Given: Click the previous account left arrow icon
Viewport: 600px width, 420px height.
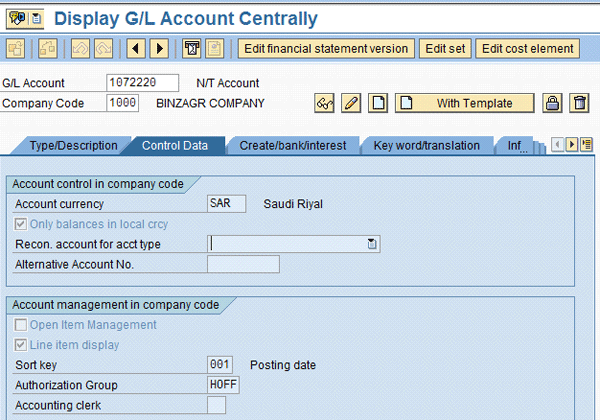Looking at the screenshot, I should point(136,49).
